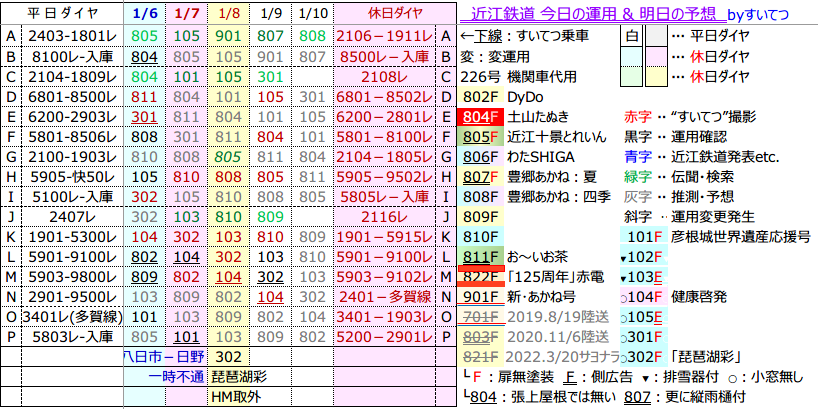Click the 302 cell in the 八日市－日野 row
The image size is (818, 409).
[x=227, y=357]
